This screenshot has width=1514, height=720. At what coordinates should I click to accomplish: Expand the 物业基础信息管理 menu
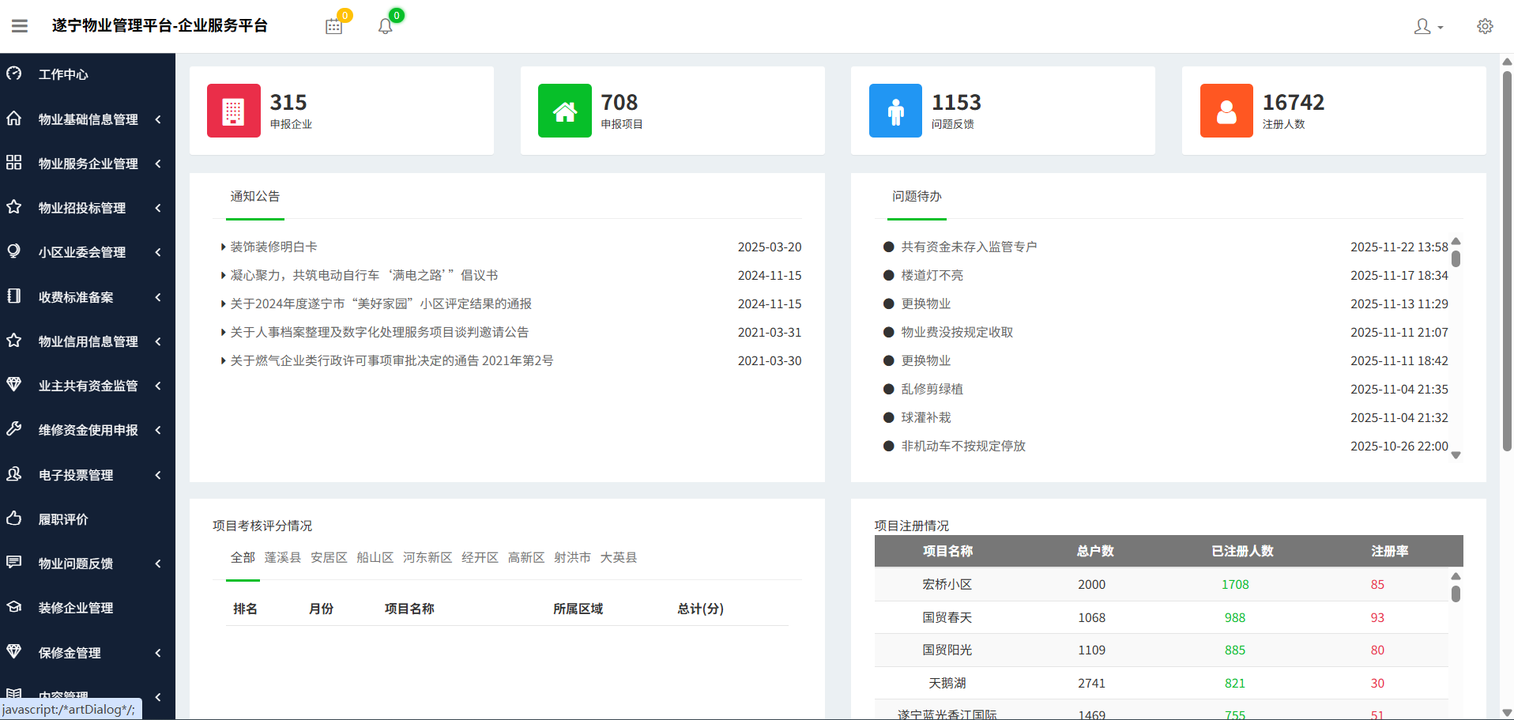88,118
